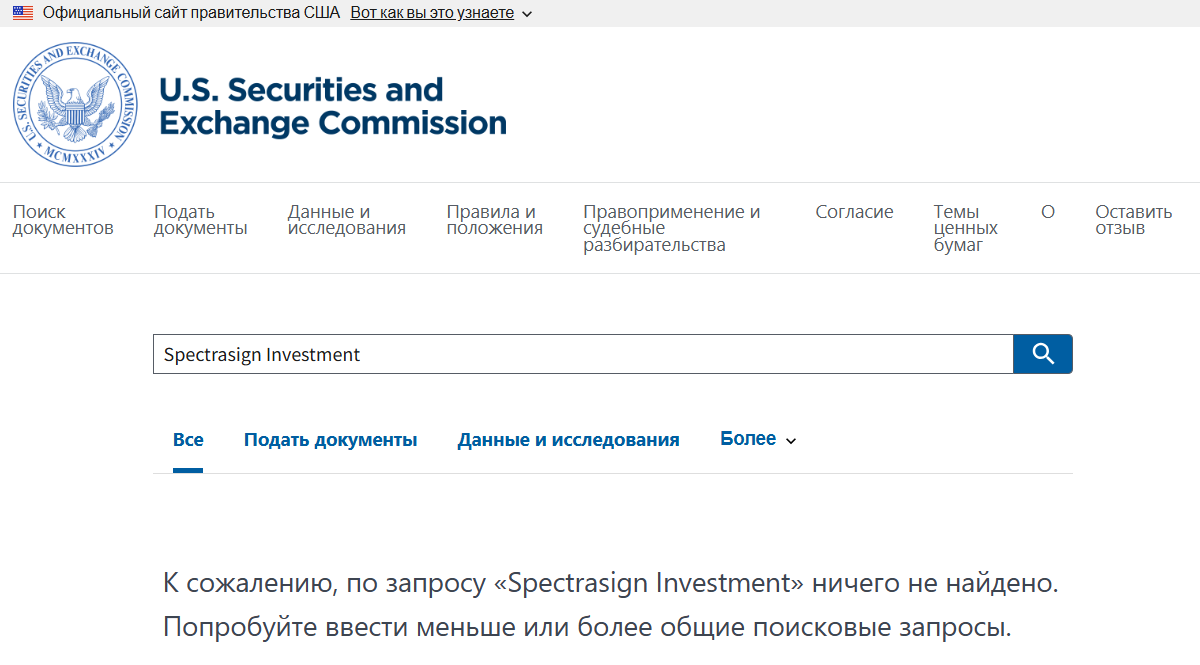The image size is (1200, 665).
Task: Click the SEC eagle seal logo
Action: point(75,104)
